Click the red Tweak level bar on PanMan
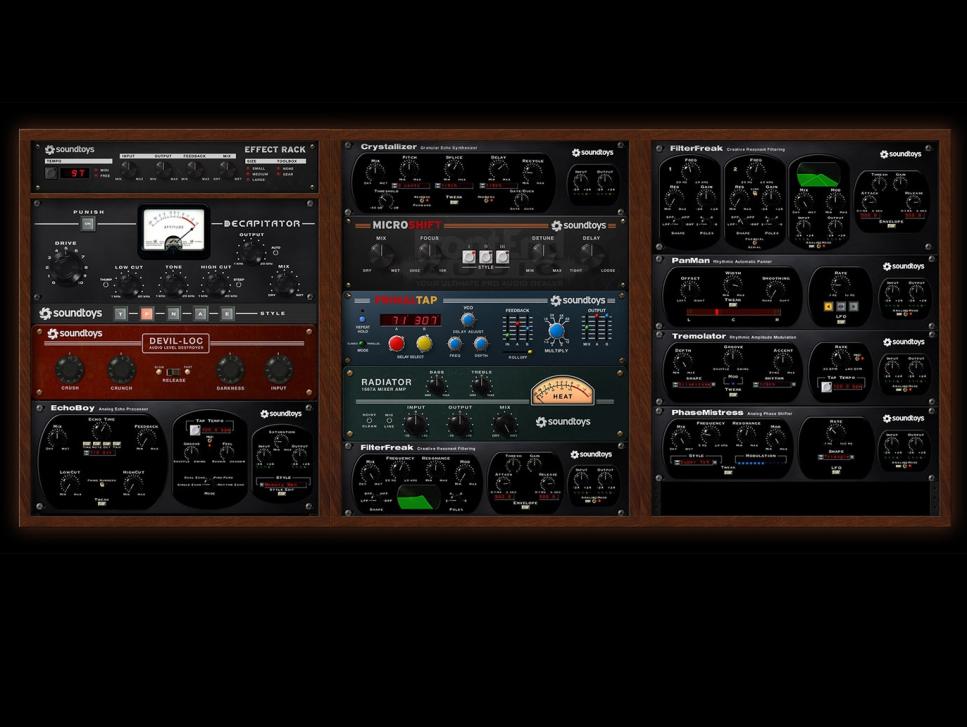 (x=732, y=311)
